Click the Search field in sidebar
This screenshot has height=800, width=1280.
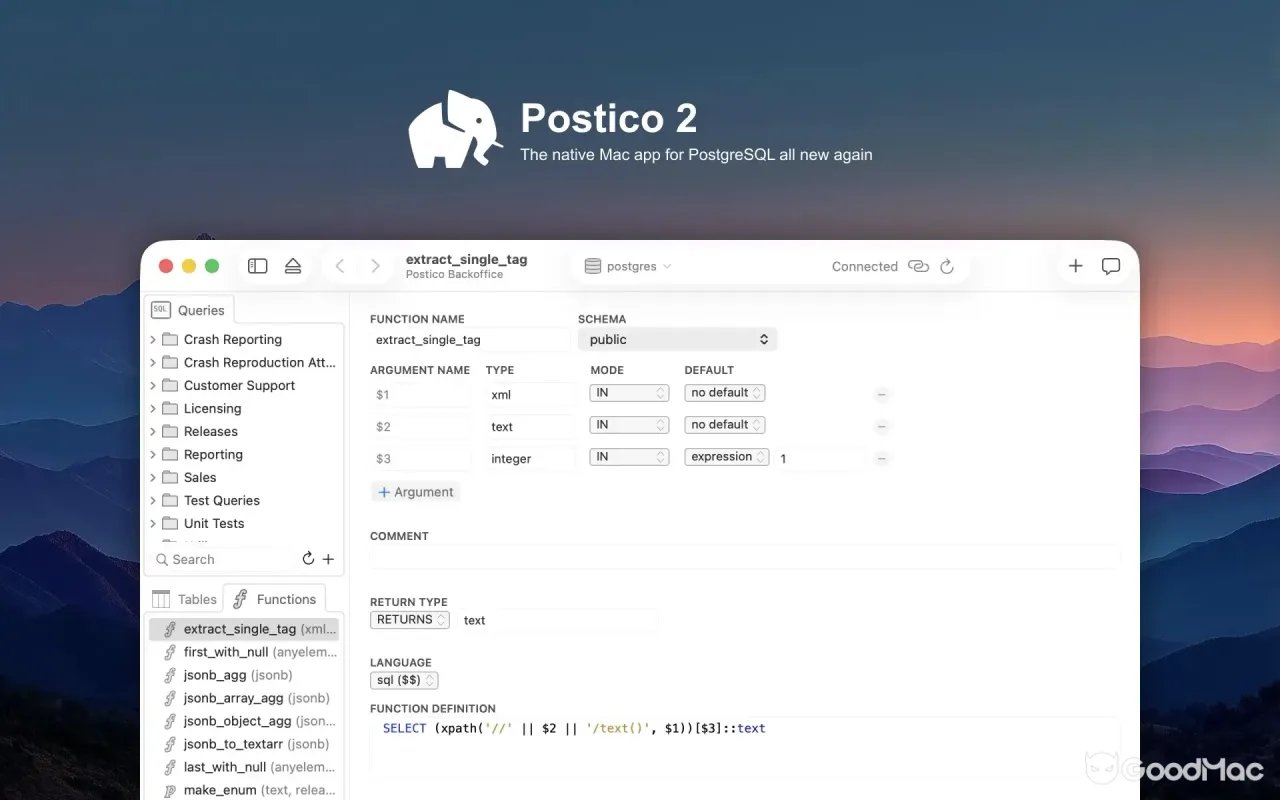(x=224, y=559)
